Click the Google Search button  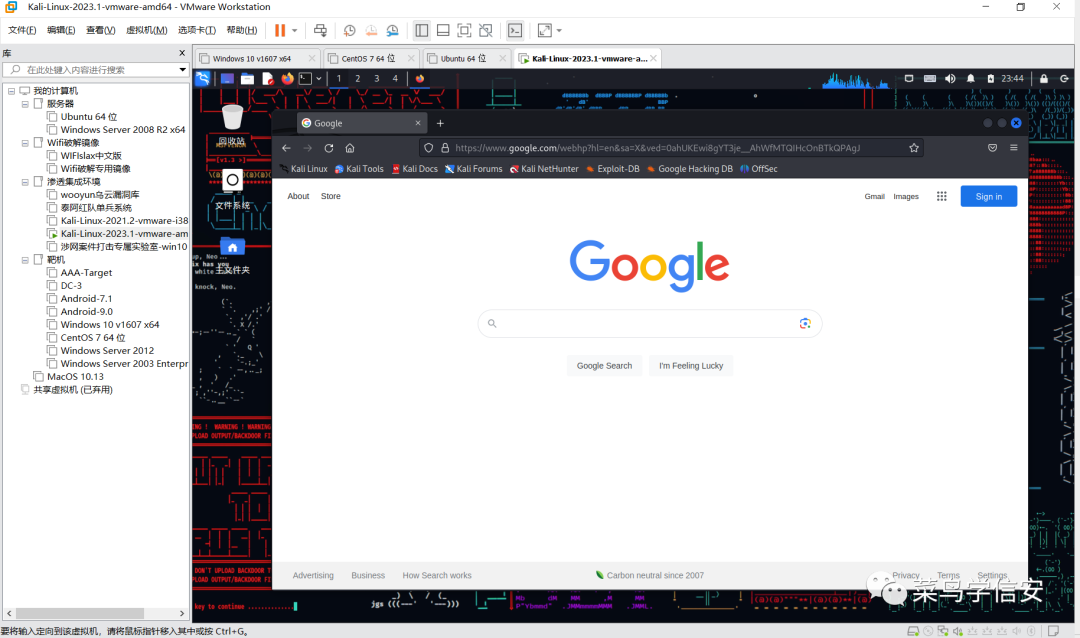click(x=604, y=366)
